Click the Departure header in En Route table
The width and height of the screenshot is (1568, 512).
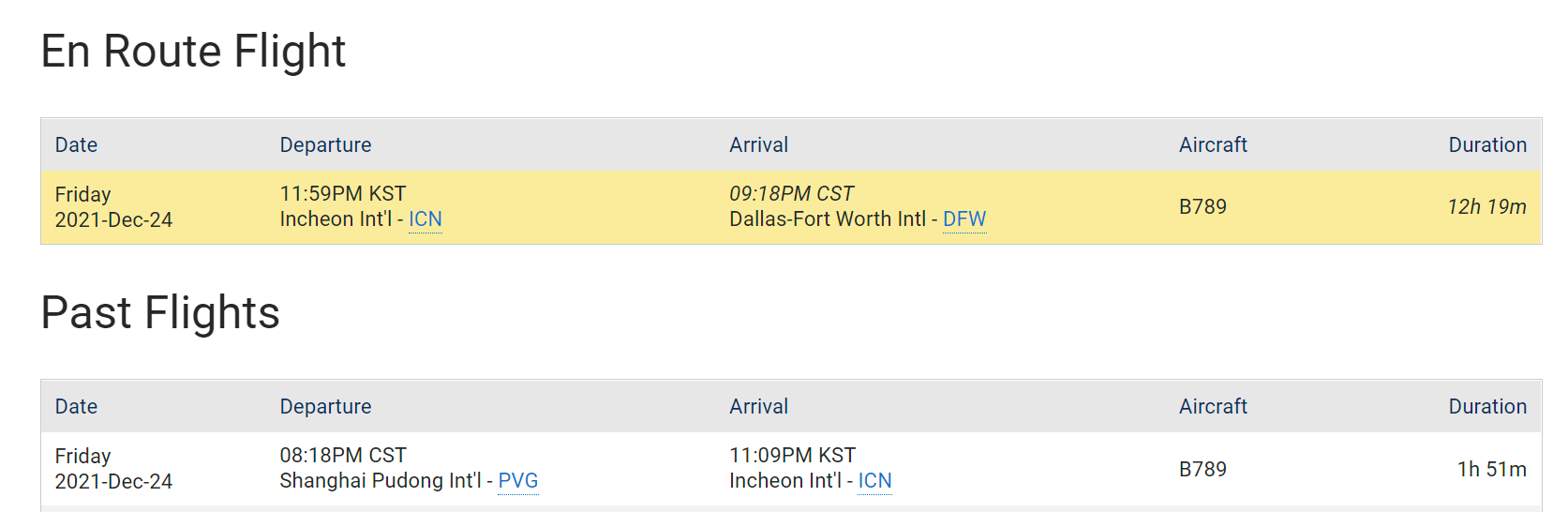coord(325,145)
